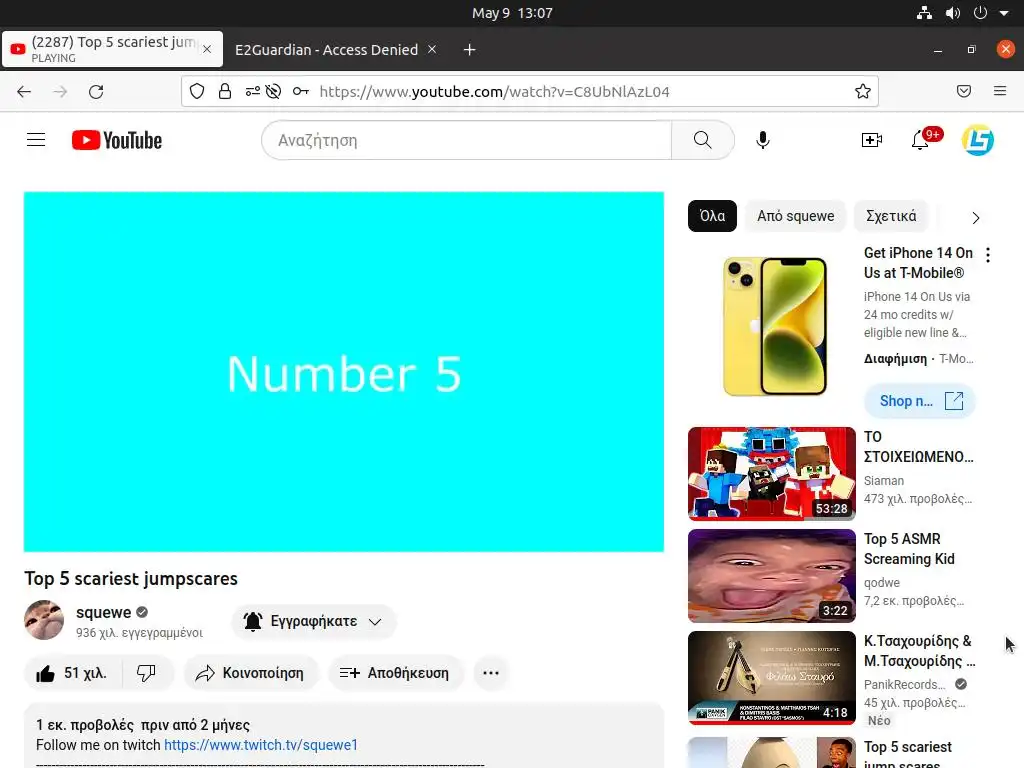Open the Top 5 ASMR Screaming Kid title
Screen dimensions: 1024x768
(x=909, y=549)
